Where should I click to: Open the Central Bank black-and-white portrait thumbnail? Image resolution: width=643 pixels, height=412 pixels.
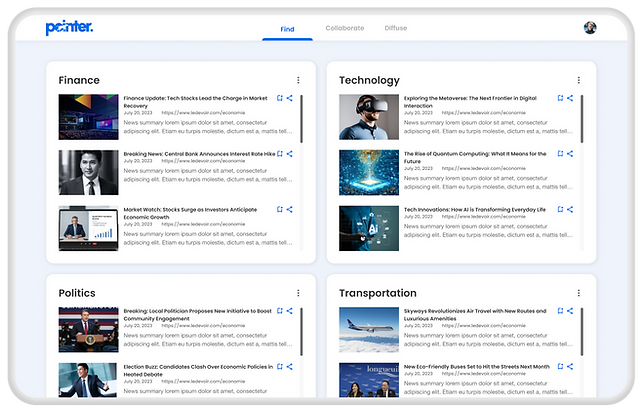tap(89, 173)
